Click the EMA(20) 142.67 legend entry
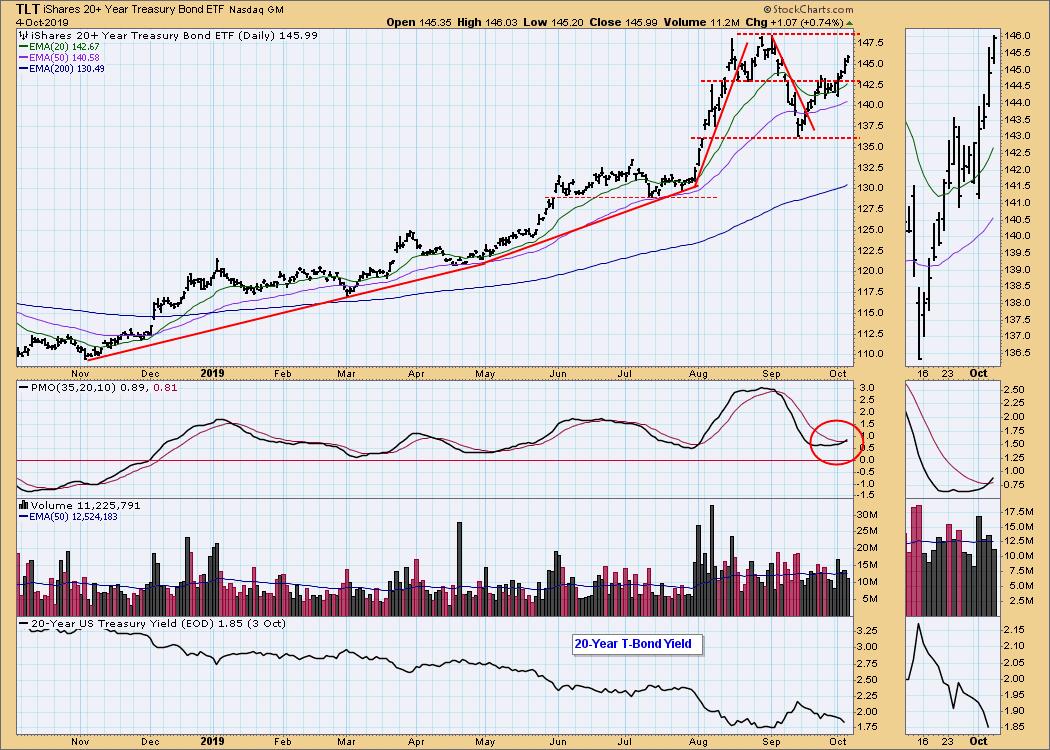The width and height of the screenshot is (1050, 750). point(59,47)
